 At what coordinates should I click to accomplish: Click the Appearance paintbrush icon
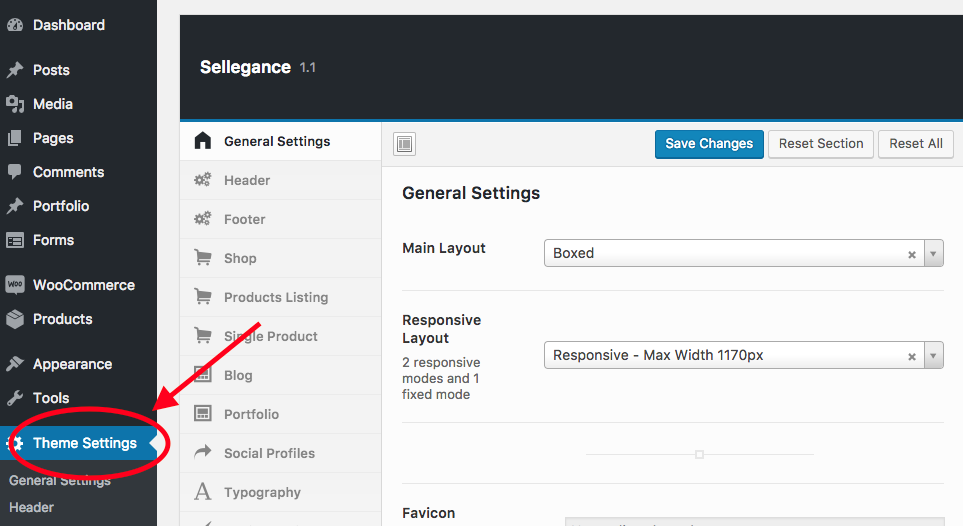click(x=15, y=364)
